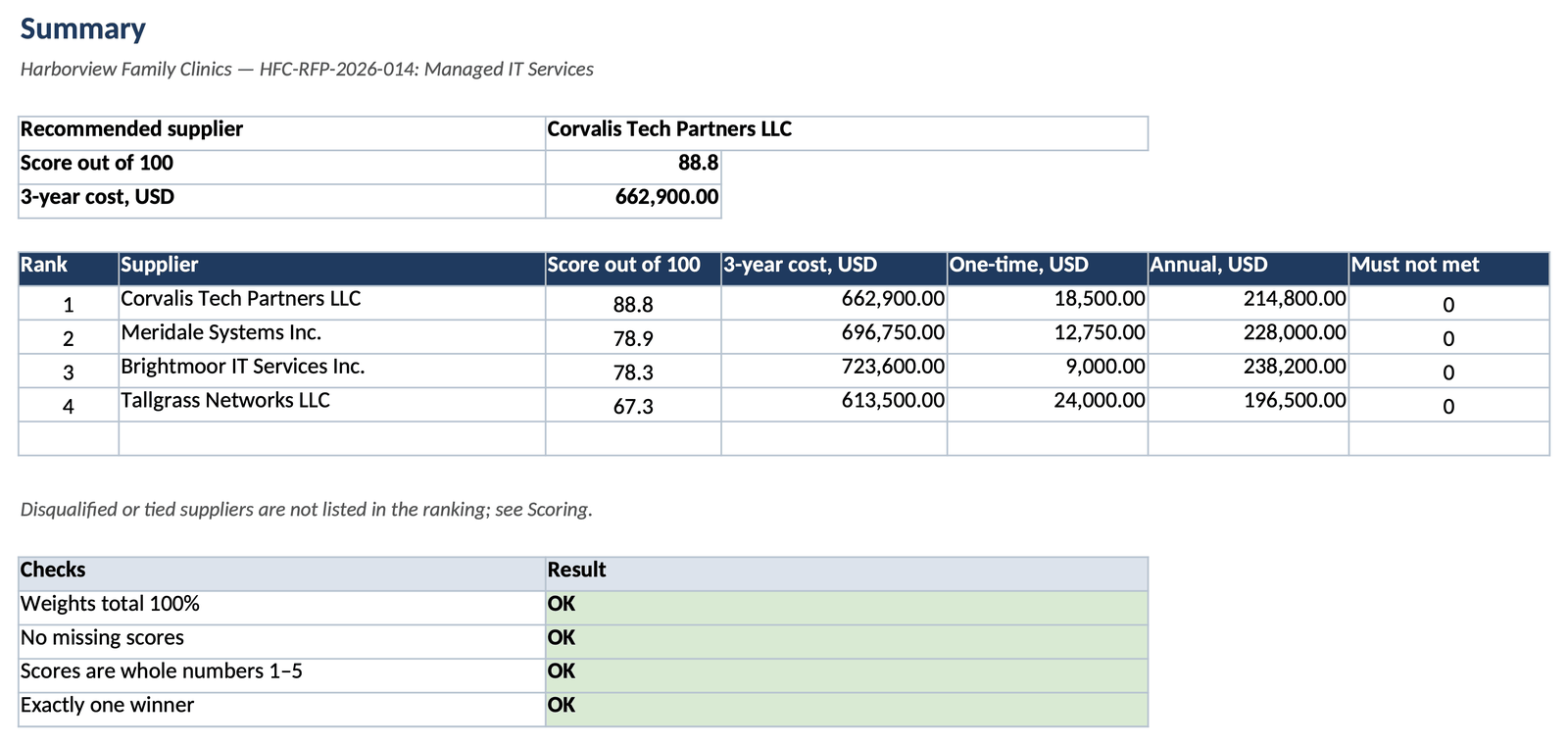Click the Corvalis Tech Partners LLC recommendation cell

(x=847, y=133)
